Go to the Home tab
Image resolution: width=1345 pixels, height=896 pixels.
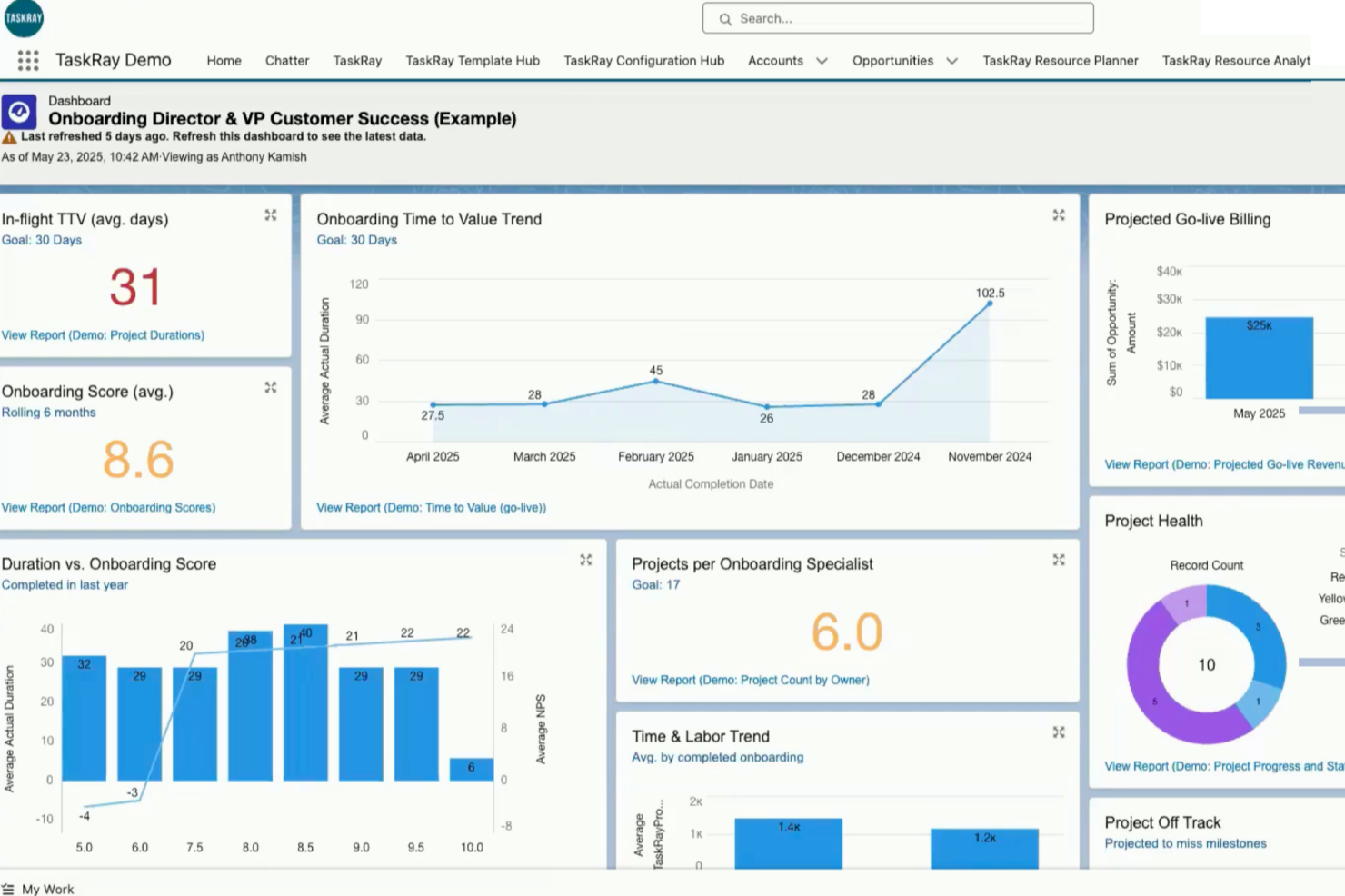[224, 61]
